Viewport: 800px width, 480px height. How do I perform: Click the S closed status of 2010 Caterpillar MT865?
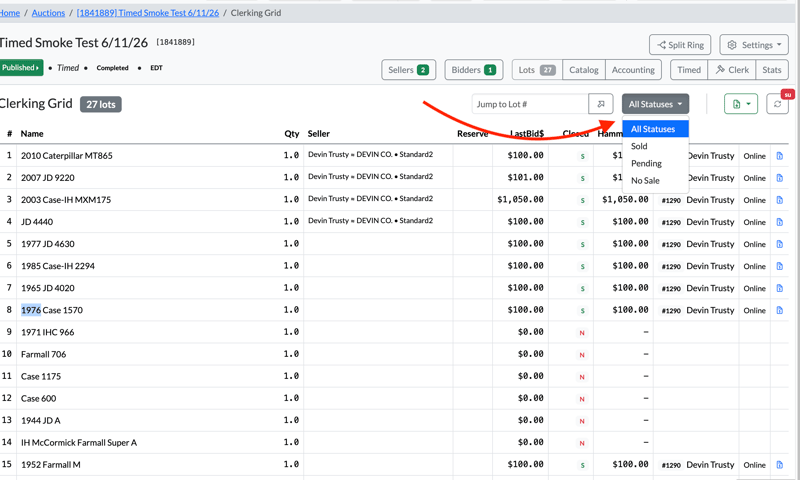point(582,157)
